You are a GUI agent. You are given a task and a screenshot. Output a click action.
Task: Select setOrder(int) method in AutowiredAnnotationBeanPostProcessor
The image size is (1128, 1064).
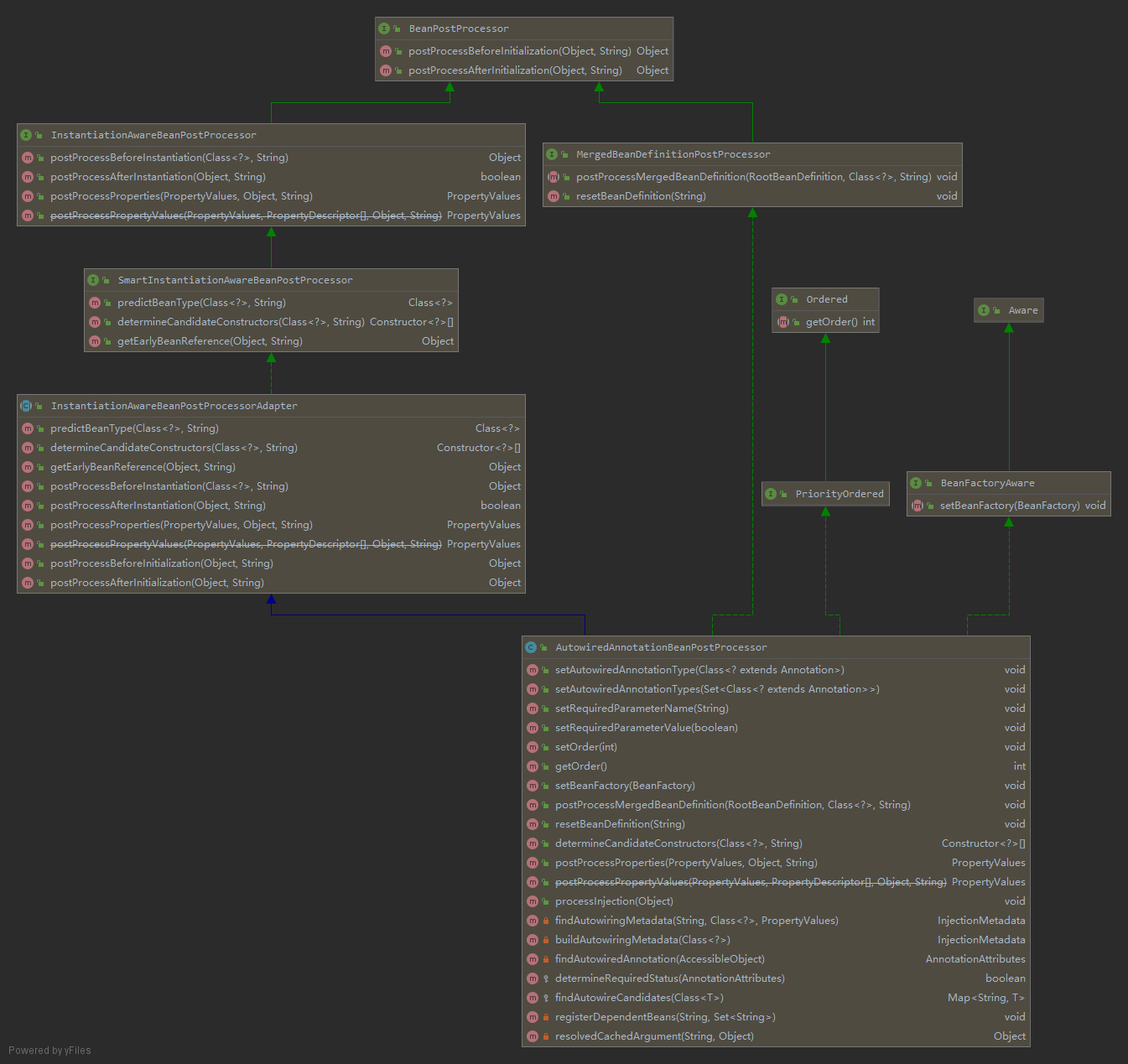point(585,747)
